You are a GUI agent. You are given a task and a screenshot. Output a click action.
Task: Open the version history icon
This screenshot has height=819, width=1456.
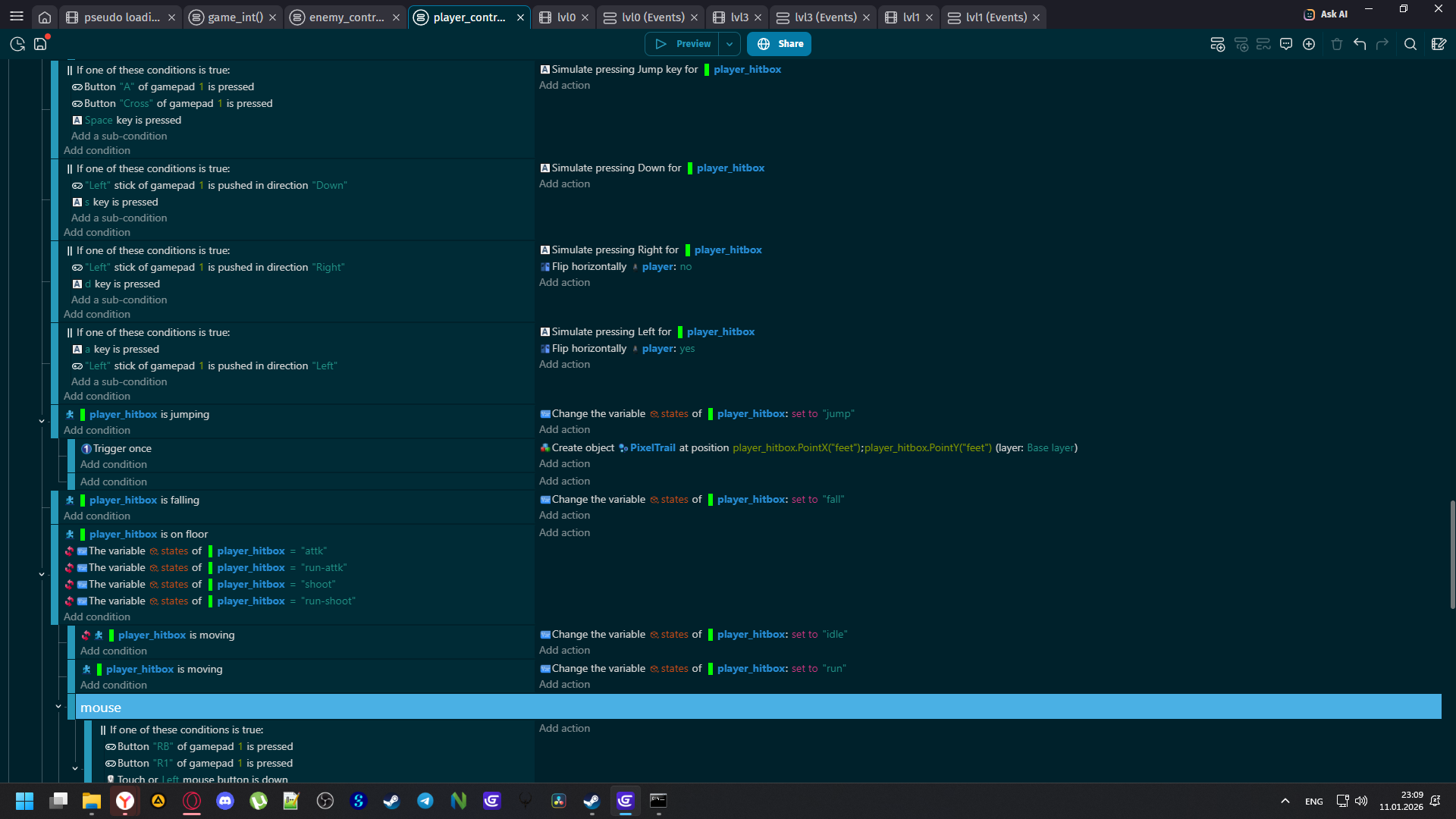[x=17, y=44]
